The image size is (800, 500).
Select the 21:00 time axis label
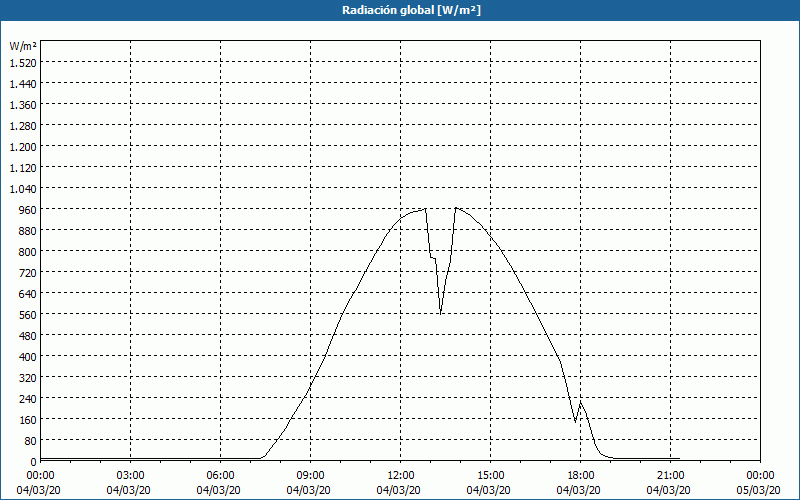click(x=670, y=476)
